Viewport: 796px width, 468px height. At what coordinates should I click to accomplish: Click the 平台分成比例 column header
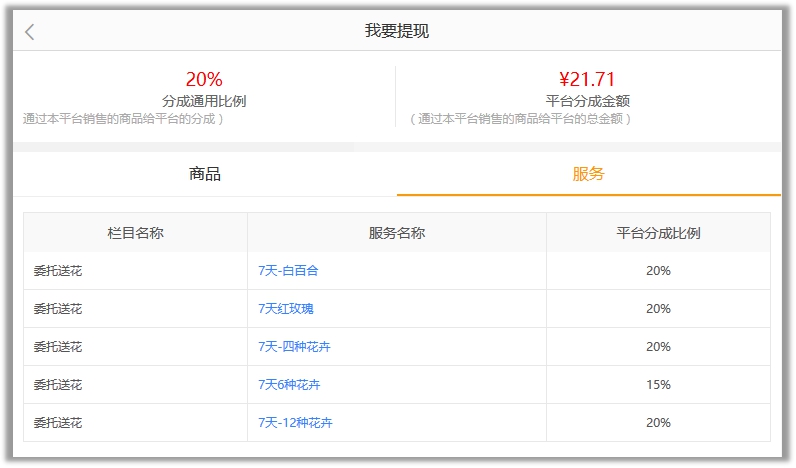(658, 233)
